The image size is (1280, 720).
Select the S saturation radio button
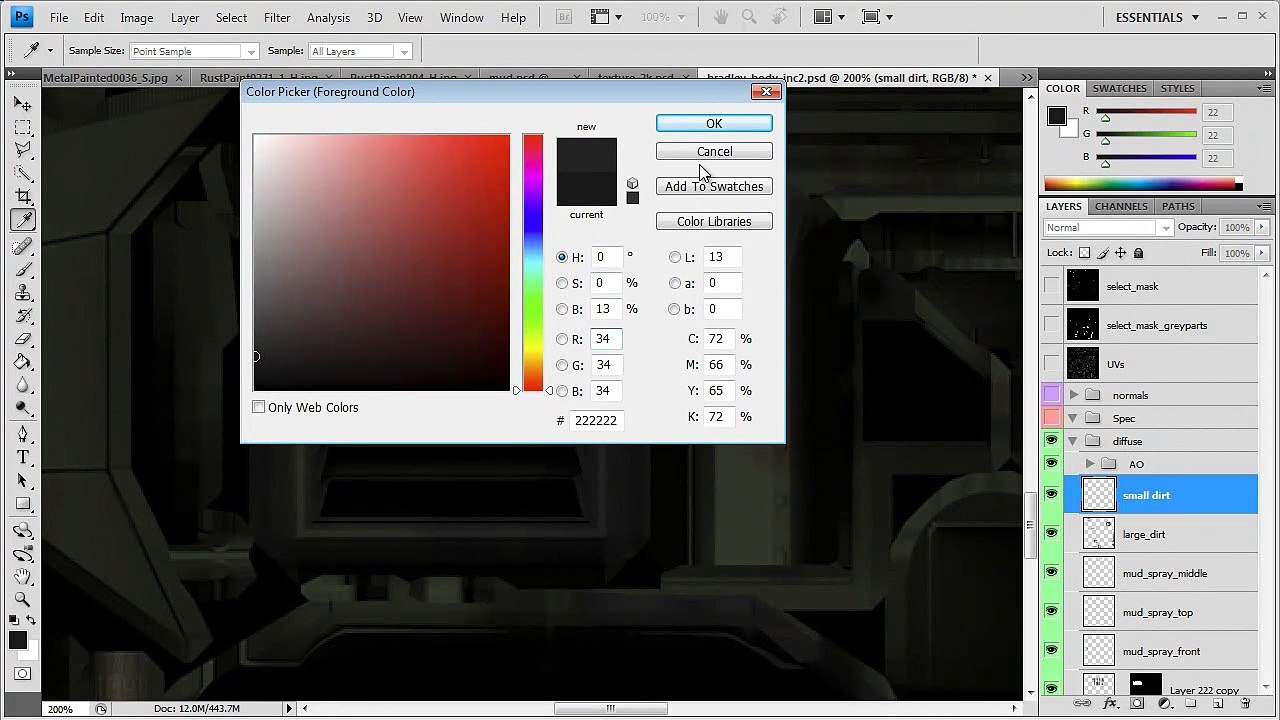coord(562,283)
